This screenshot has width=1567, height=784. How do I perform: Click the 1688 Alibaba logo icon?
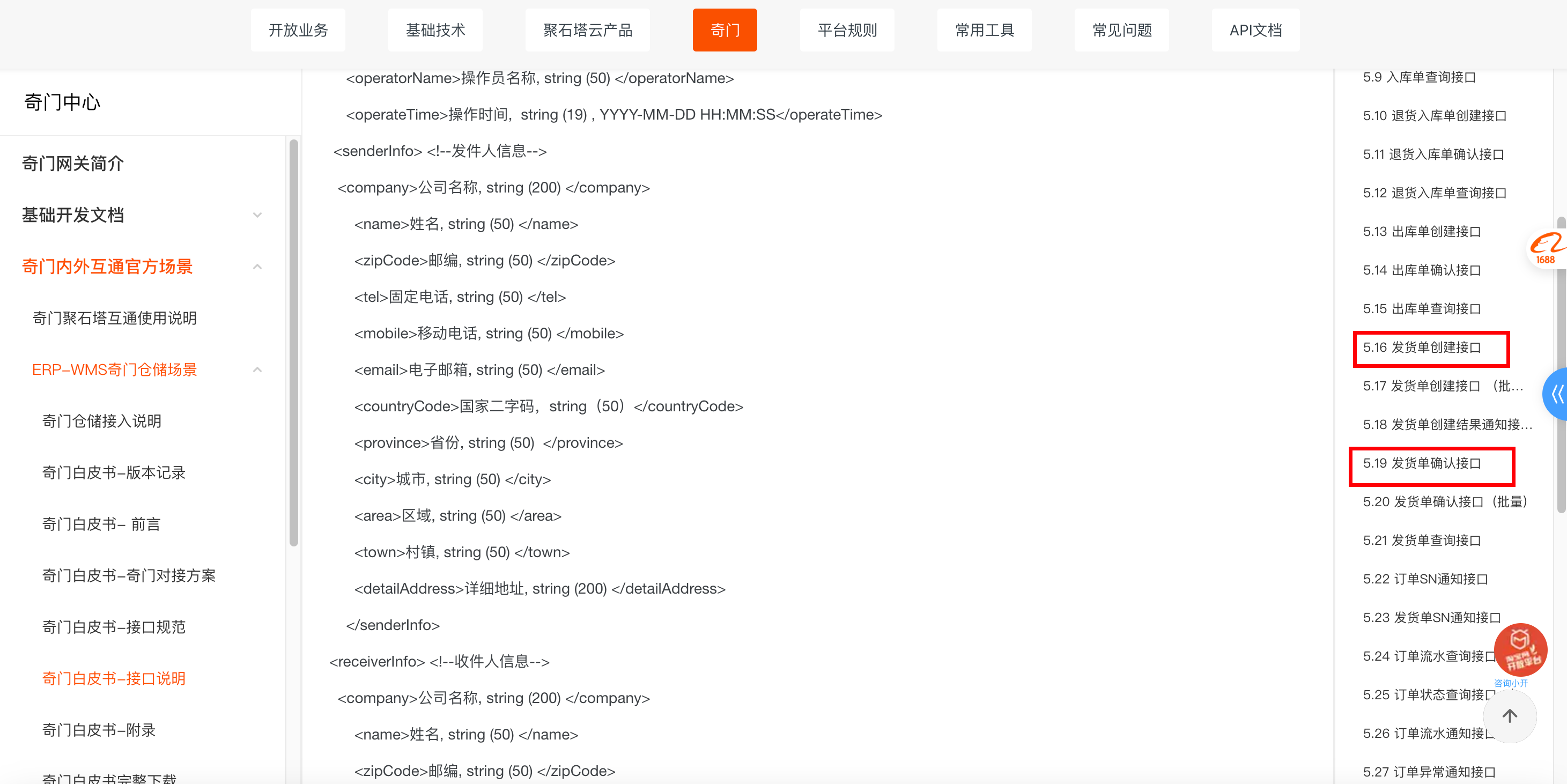point(1546,248)
